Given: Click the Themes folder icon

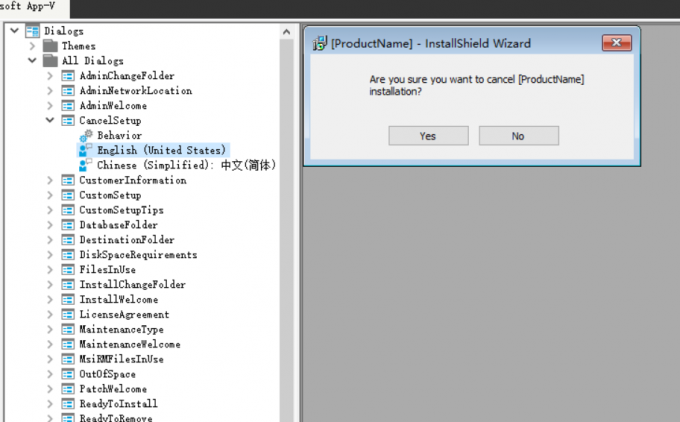Looking at the screenshot, I should pyautogui.click(x=50, y=46).
